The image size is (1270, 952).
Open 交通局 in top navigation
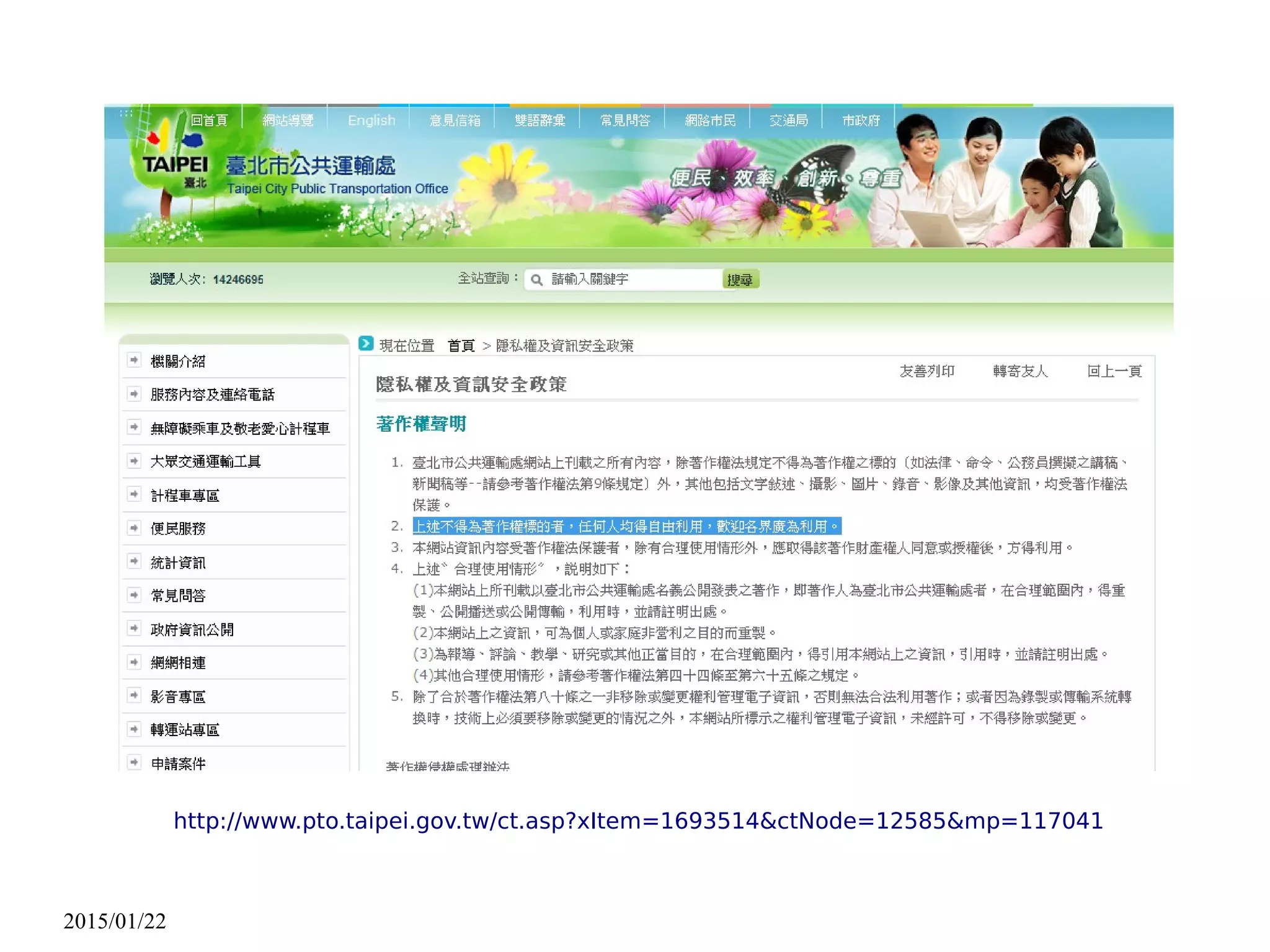tap(789, 120)
